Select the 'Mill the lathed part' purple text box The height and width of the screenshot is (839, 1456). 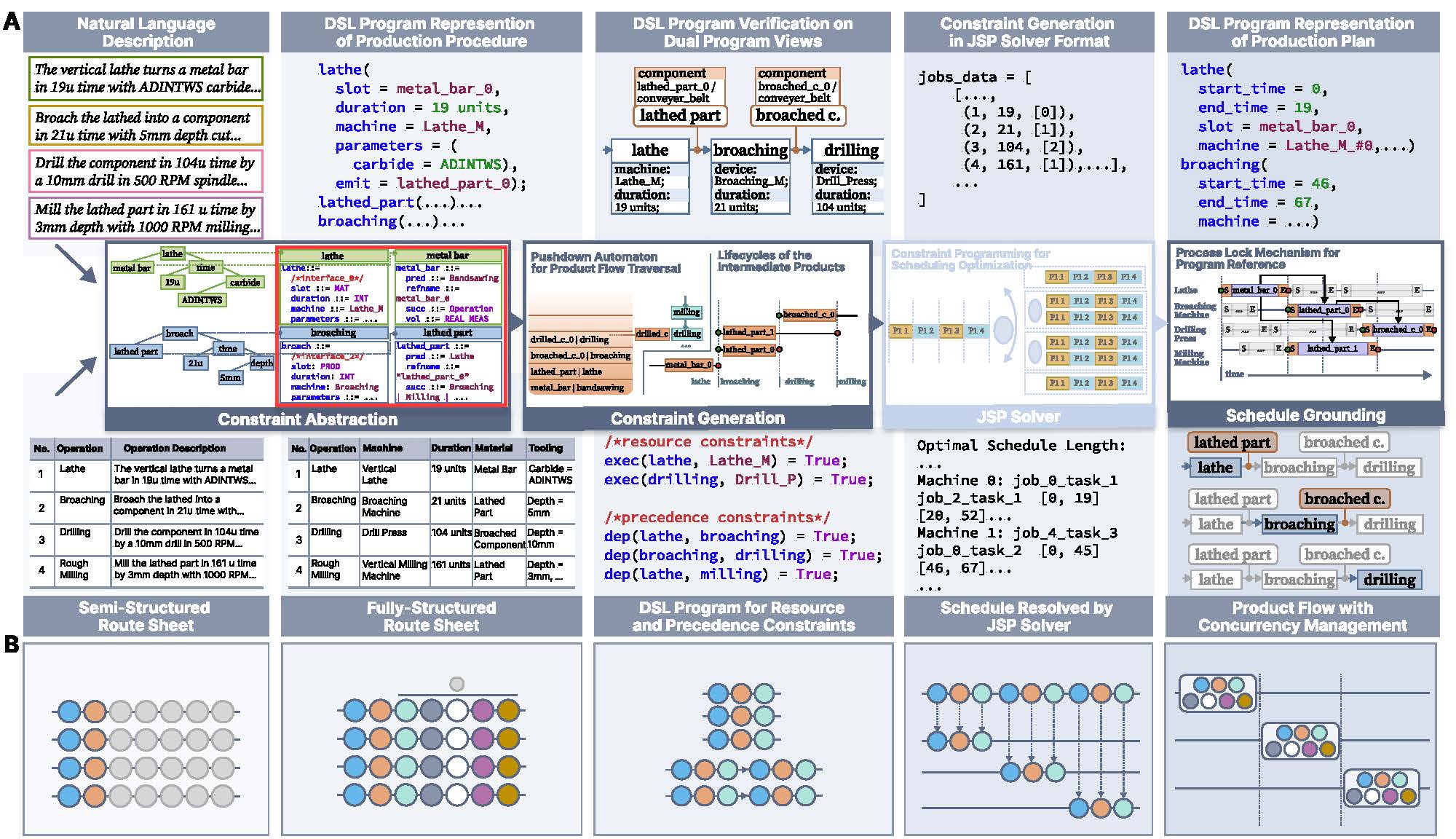[x=146, y=218]
